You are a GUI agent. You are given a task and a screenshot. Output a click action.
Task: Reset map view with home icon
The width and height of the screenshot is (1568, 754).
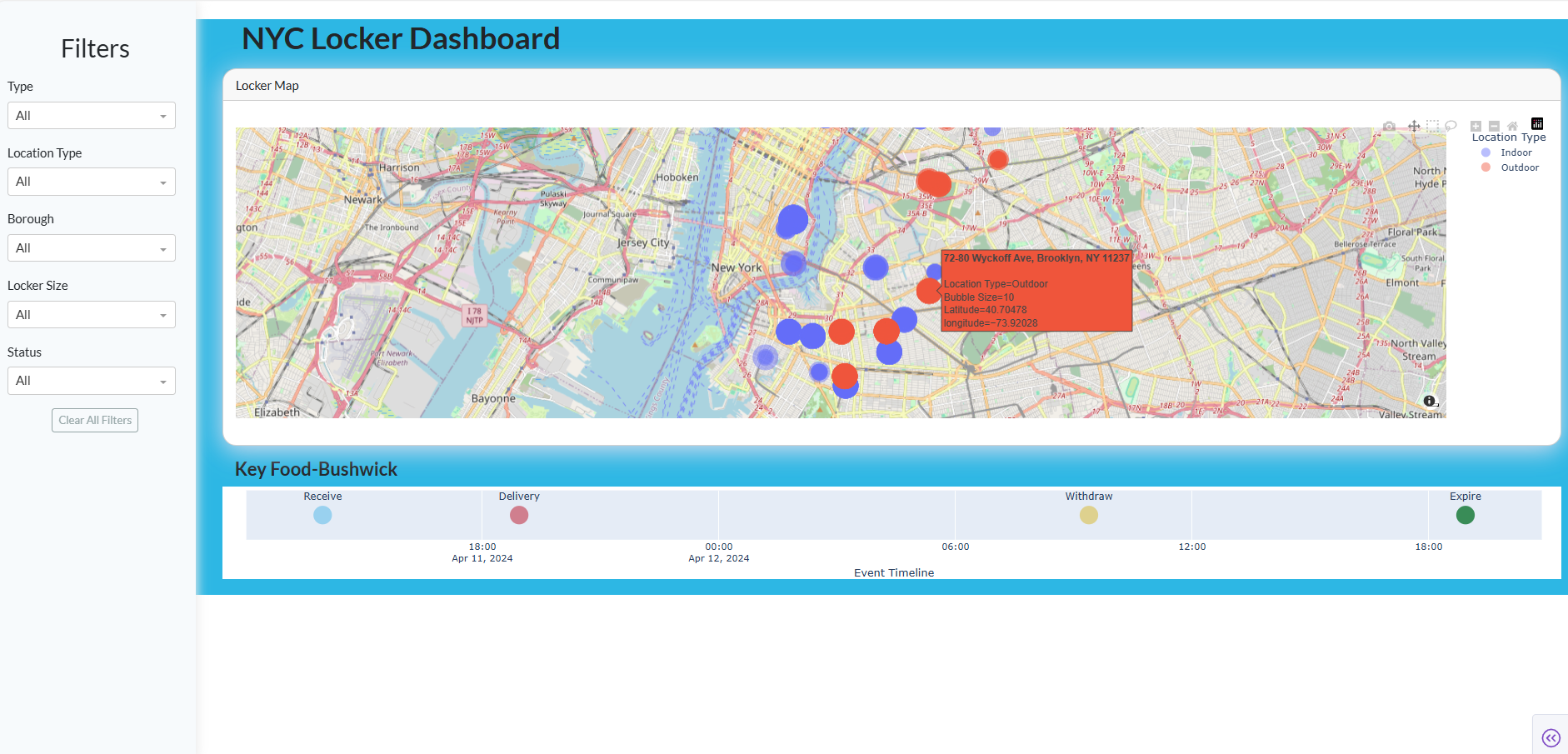1512,126
